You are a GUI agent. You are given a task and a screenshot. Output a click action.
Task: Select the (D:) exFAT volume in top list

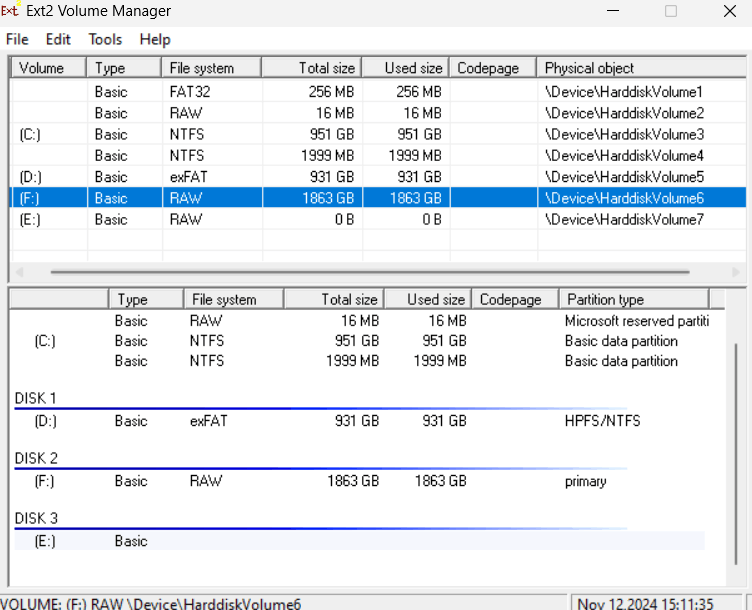click(x=378, y=177)
